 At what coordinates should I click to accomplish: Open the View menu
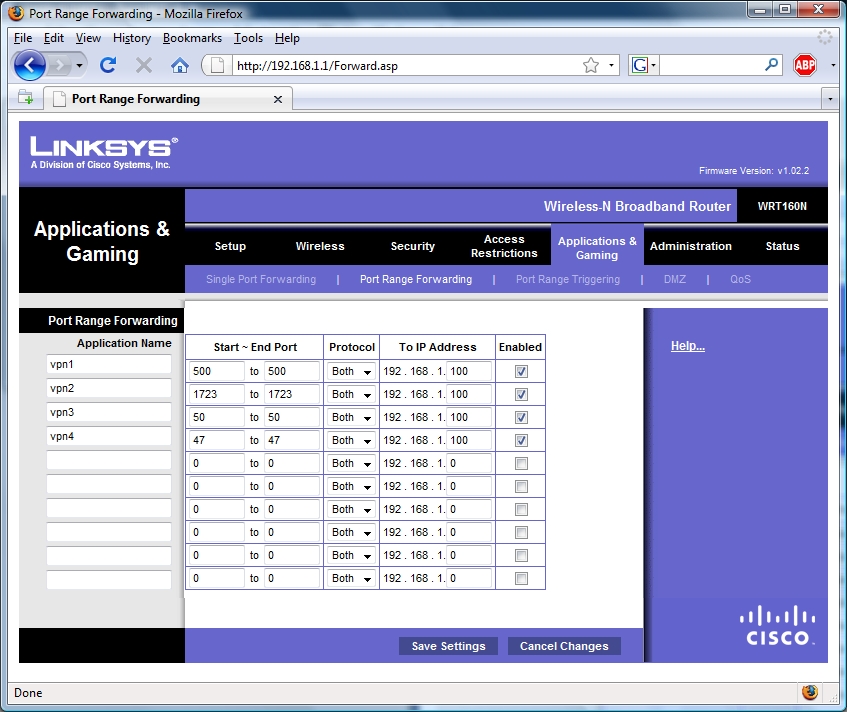coord(88,38)
